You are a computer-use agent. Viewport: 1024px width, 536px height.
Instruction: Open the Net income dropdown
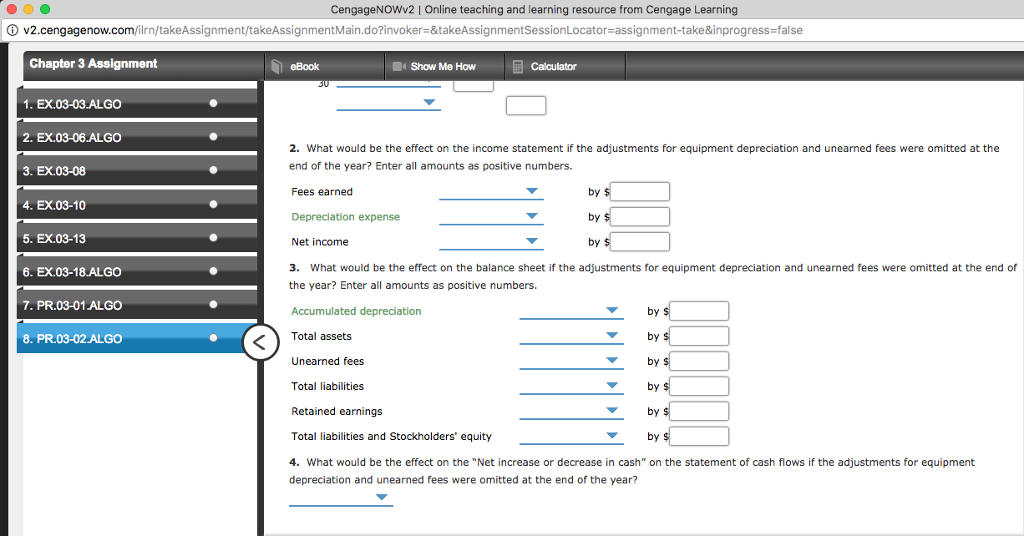491,242
